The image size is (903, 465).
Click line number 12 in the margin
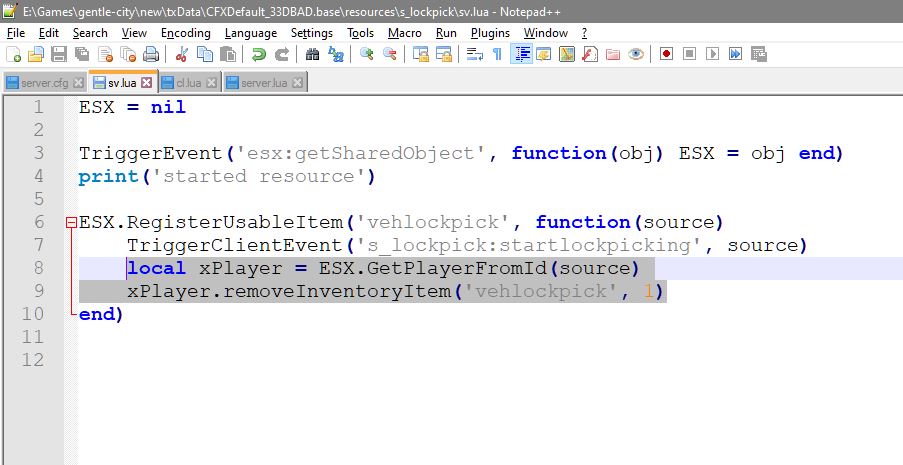click(x=33, y=360)
